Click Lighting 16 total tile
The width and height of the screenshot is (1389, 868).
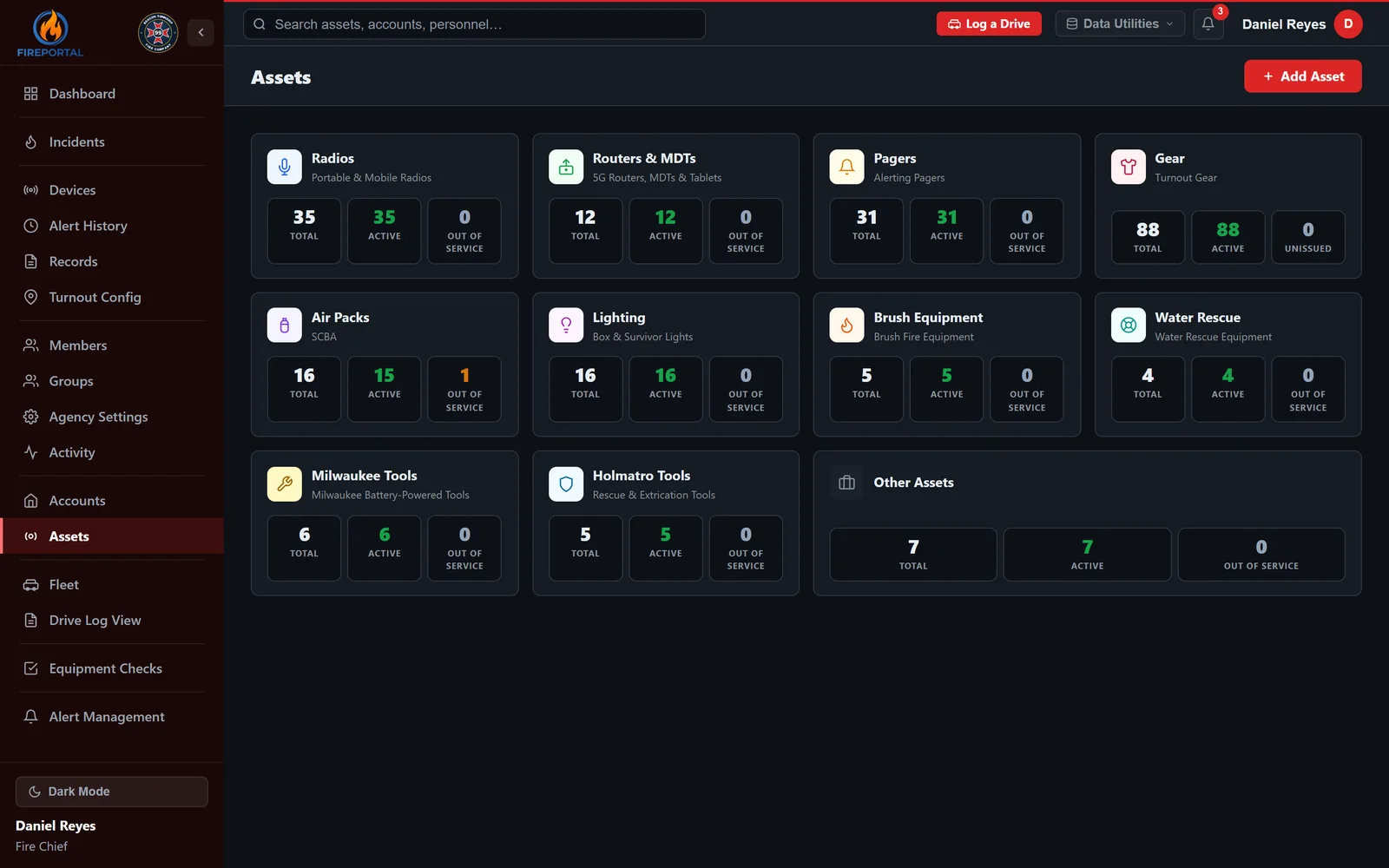[585, 389]
